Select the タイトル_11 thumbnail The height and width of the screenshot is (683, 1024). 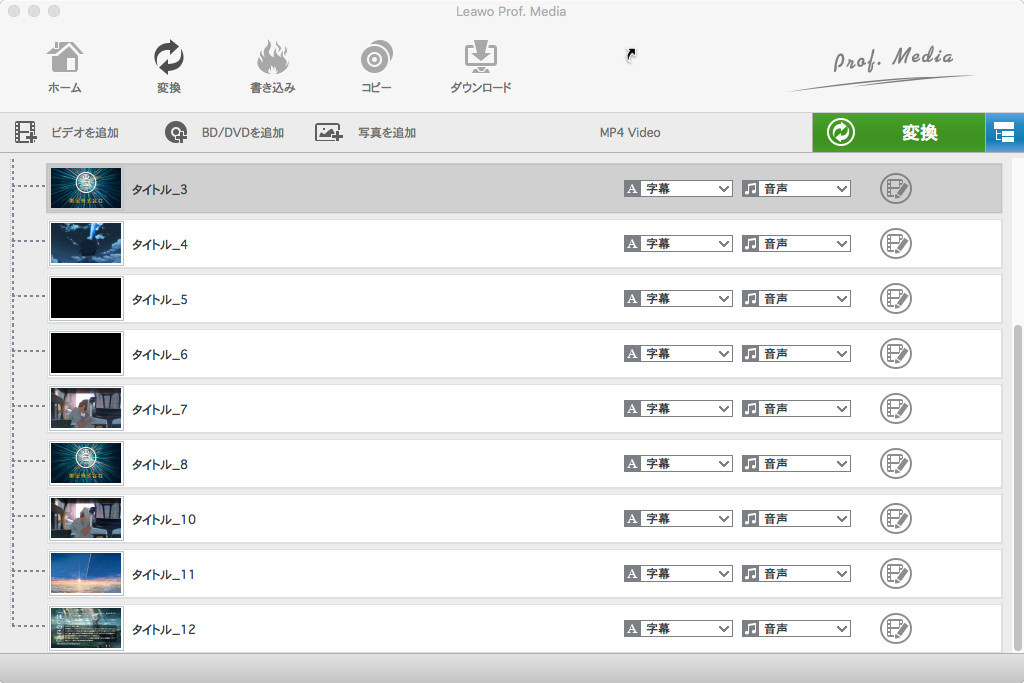86,573
